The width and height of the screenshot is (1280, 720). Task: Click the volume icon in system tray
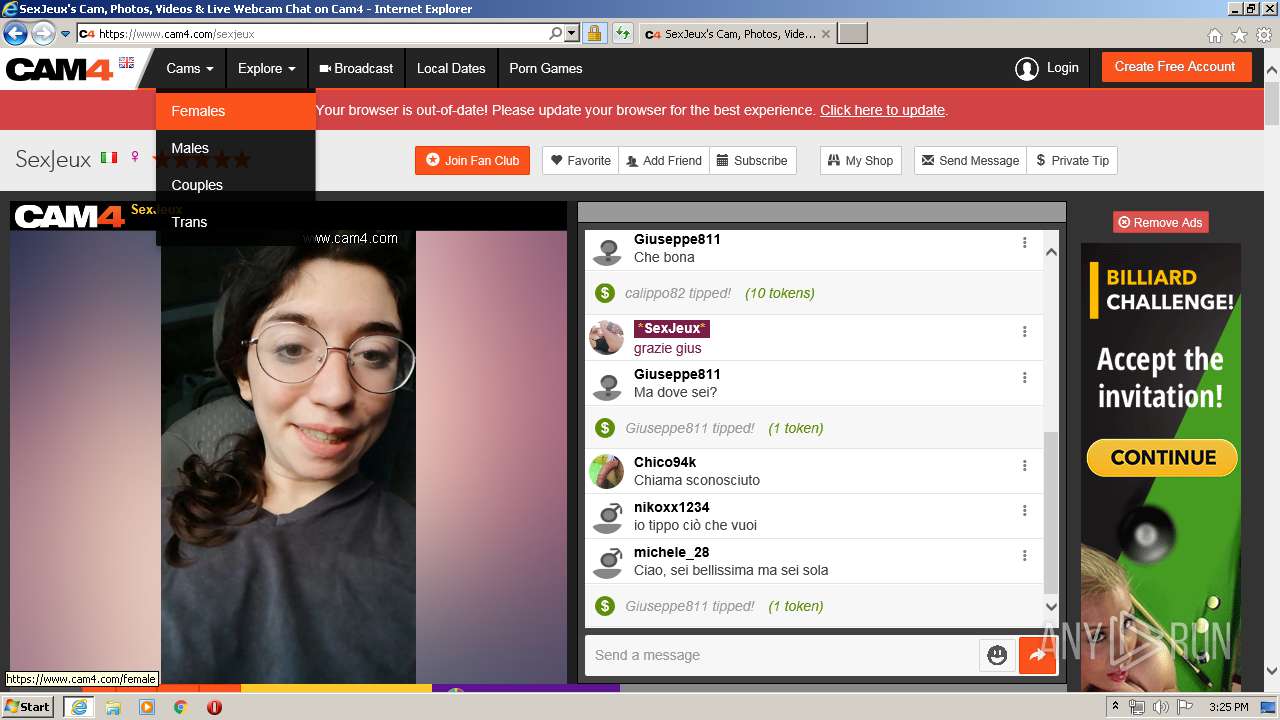coord(1160,707)
